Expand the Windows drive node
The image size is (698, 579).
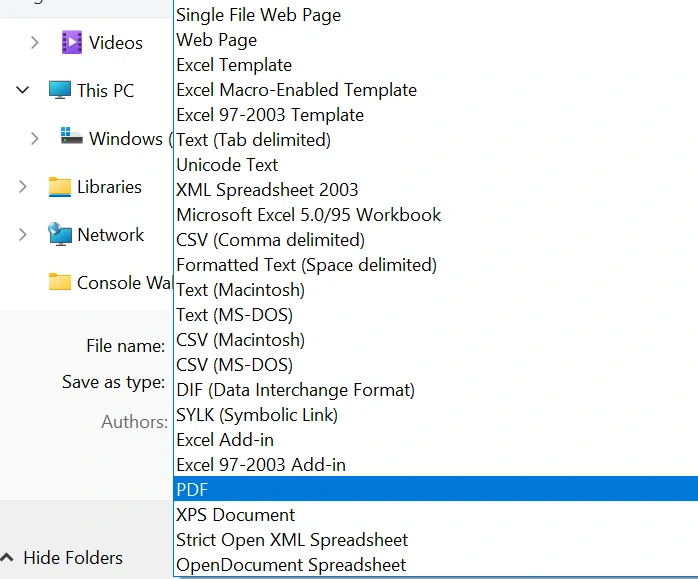[x=35, y=138]
